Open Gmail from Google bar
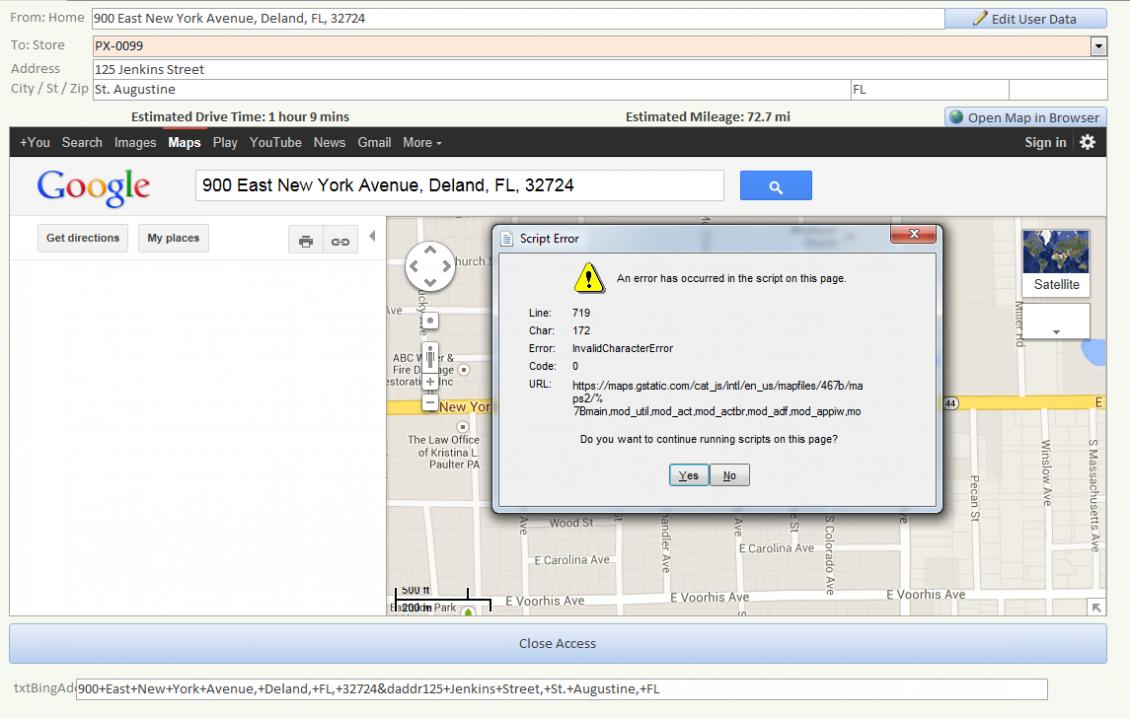Image resolution: width=1130 pixels, height=718 pixels. click(374, 142)
